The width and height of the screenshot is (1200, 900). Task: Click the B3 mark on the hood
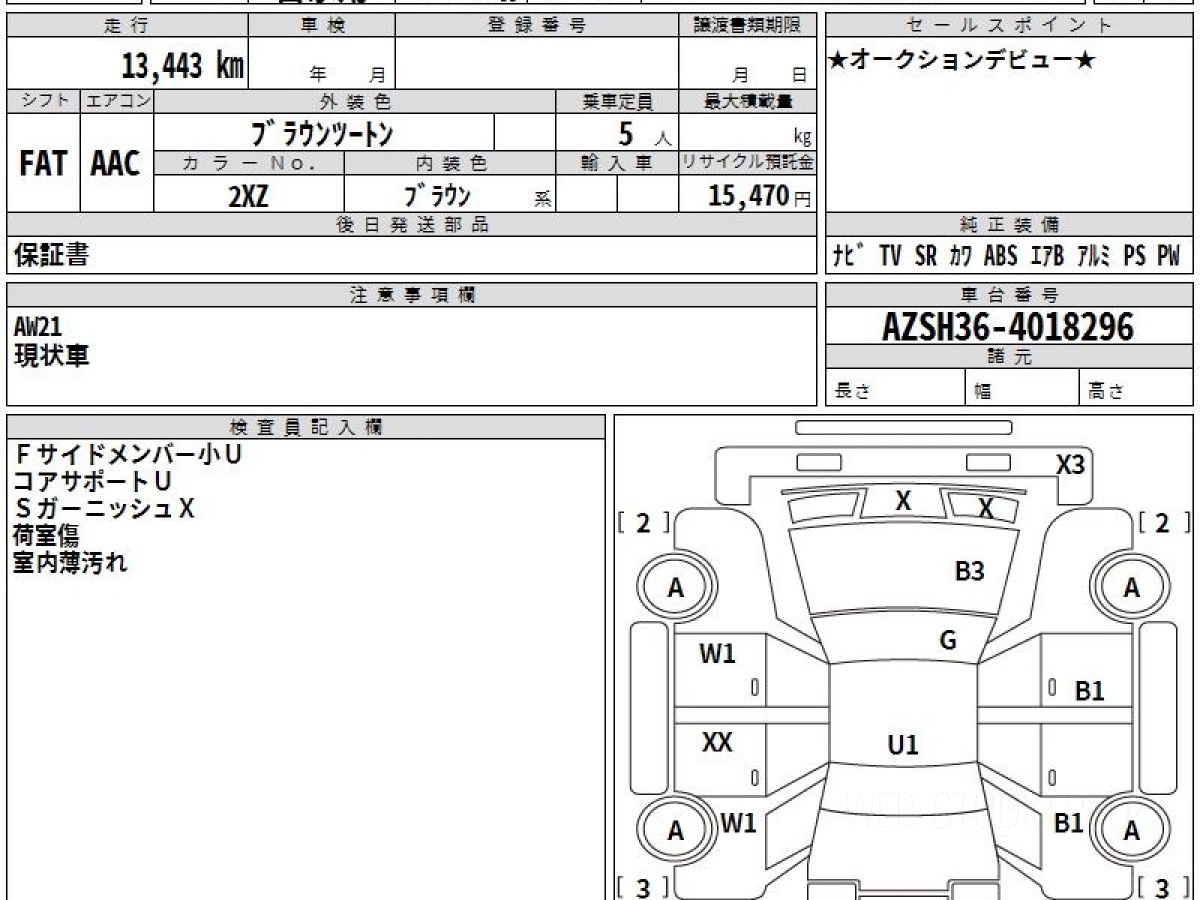pyautogui.click(x=969, y=571)
